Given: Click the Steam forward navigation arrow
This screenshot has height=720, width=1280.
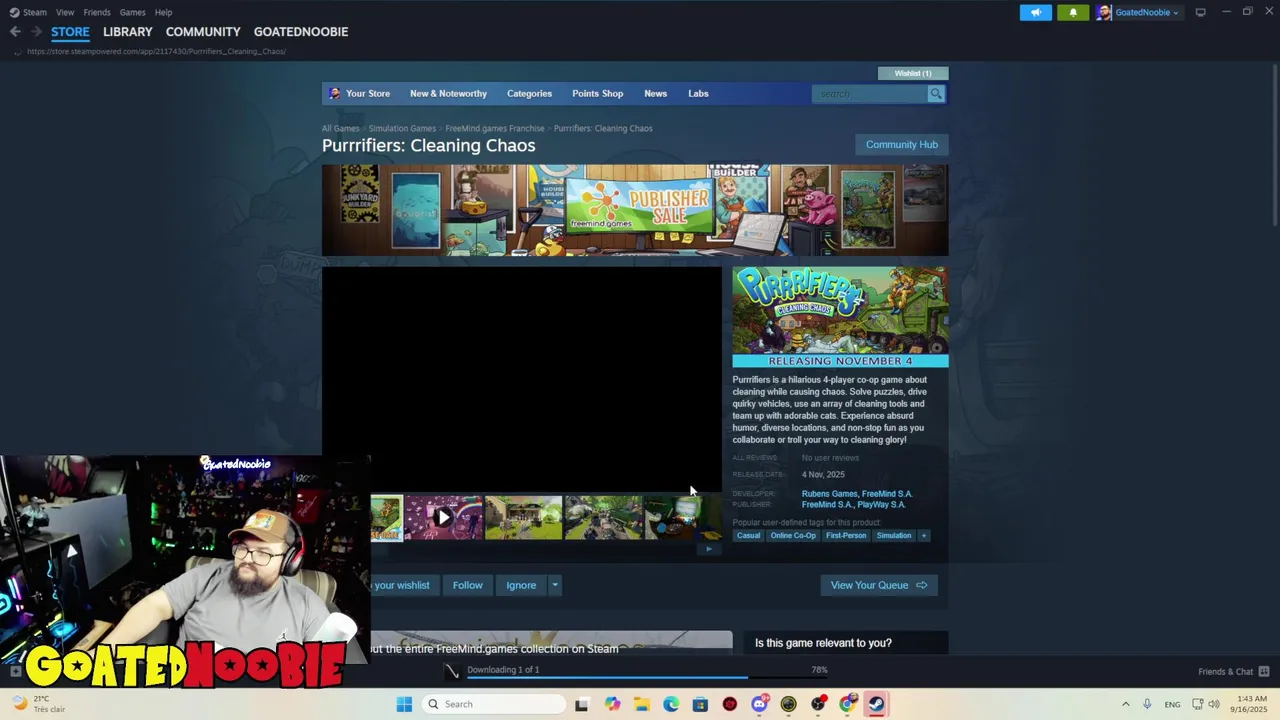Looking at the screenshot, I should click(x=36, y=32).
